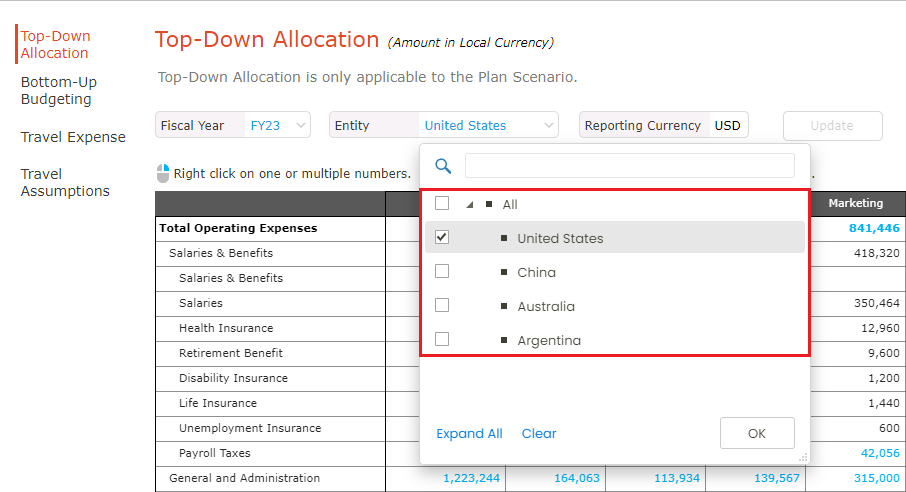Click the Marketing column header

click(x=855, y=203)
